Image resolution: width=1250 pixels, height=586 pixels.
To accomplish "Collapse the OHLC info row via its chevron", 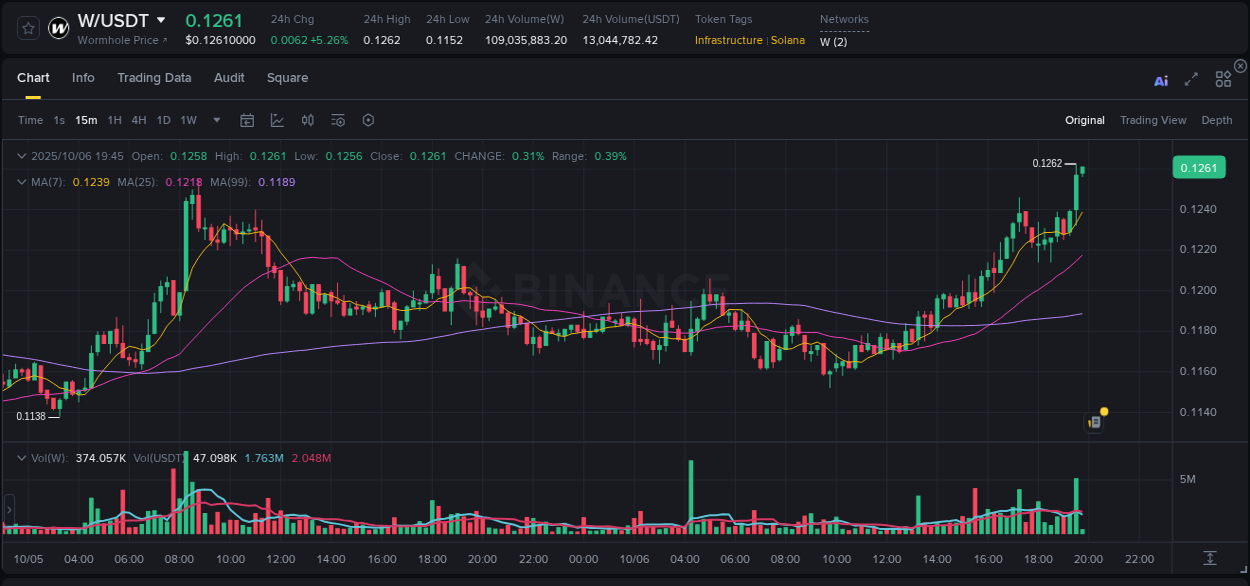I will 20,156.
